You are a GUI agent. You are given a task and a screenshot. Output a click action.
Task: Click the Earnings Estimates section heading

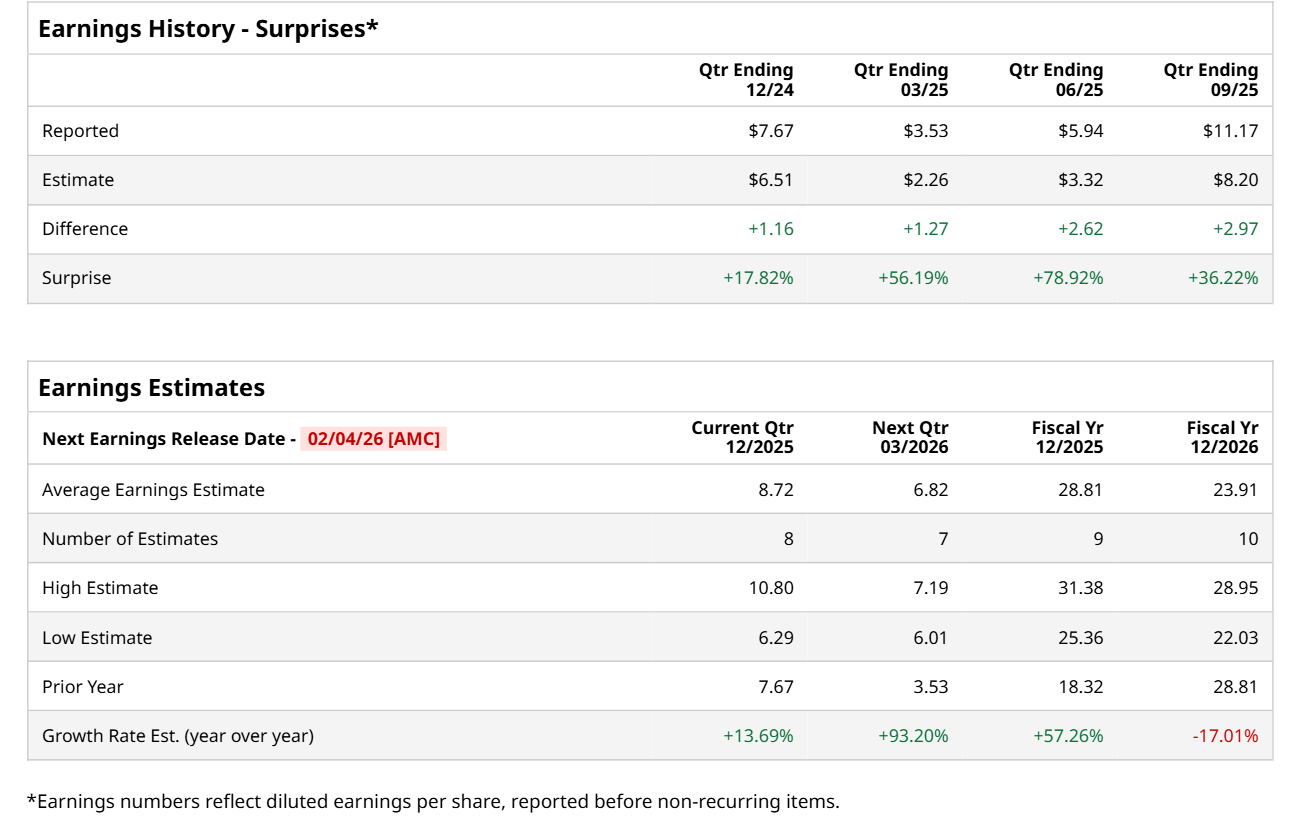[x=152, y=388]
